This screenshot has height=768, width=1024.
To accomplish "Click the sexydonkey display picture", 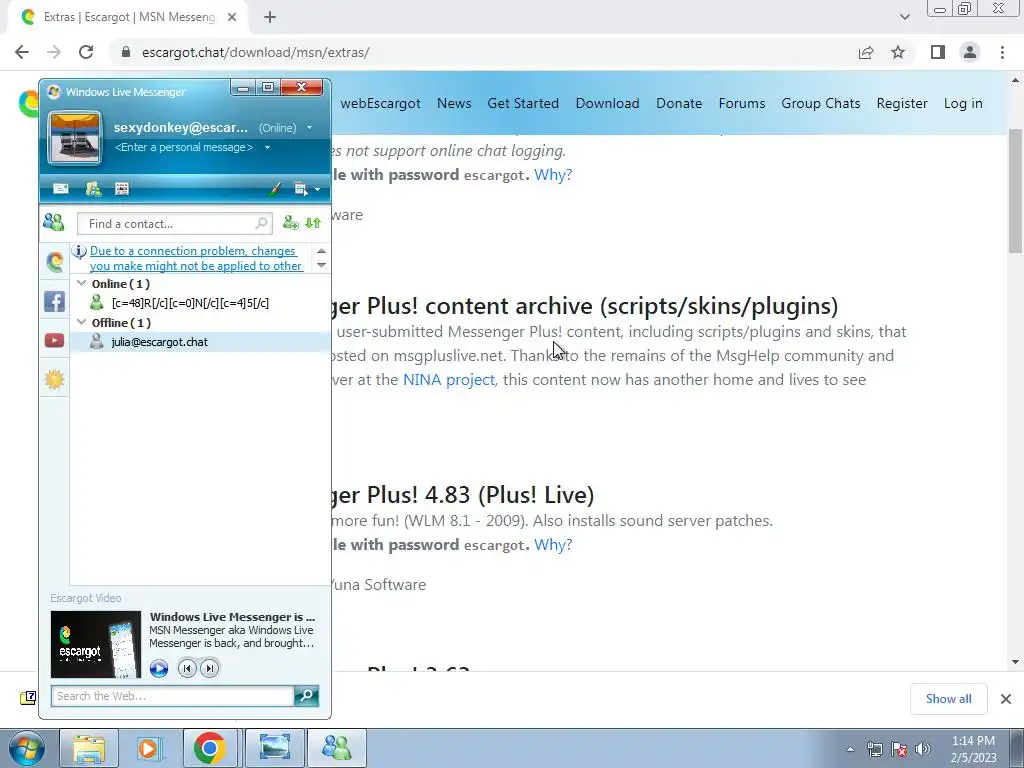I will coord(75,138).
